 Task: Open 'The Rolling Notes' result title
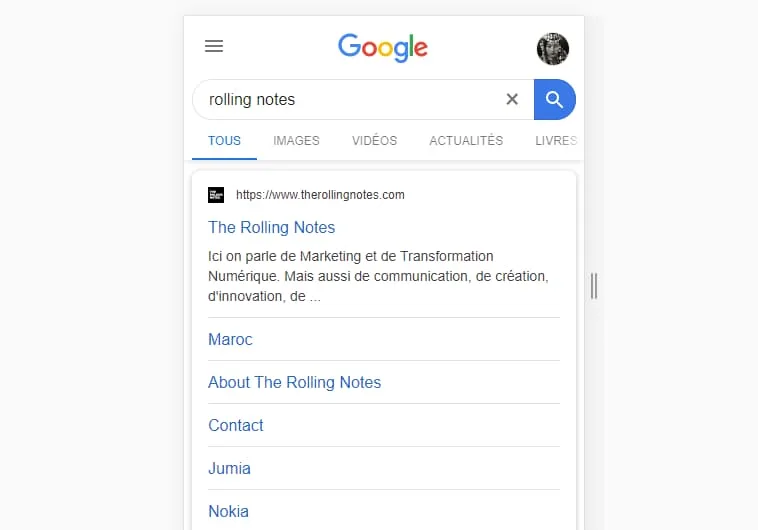point(272,227)
